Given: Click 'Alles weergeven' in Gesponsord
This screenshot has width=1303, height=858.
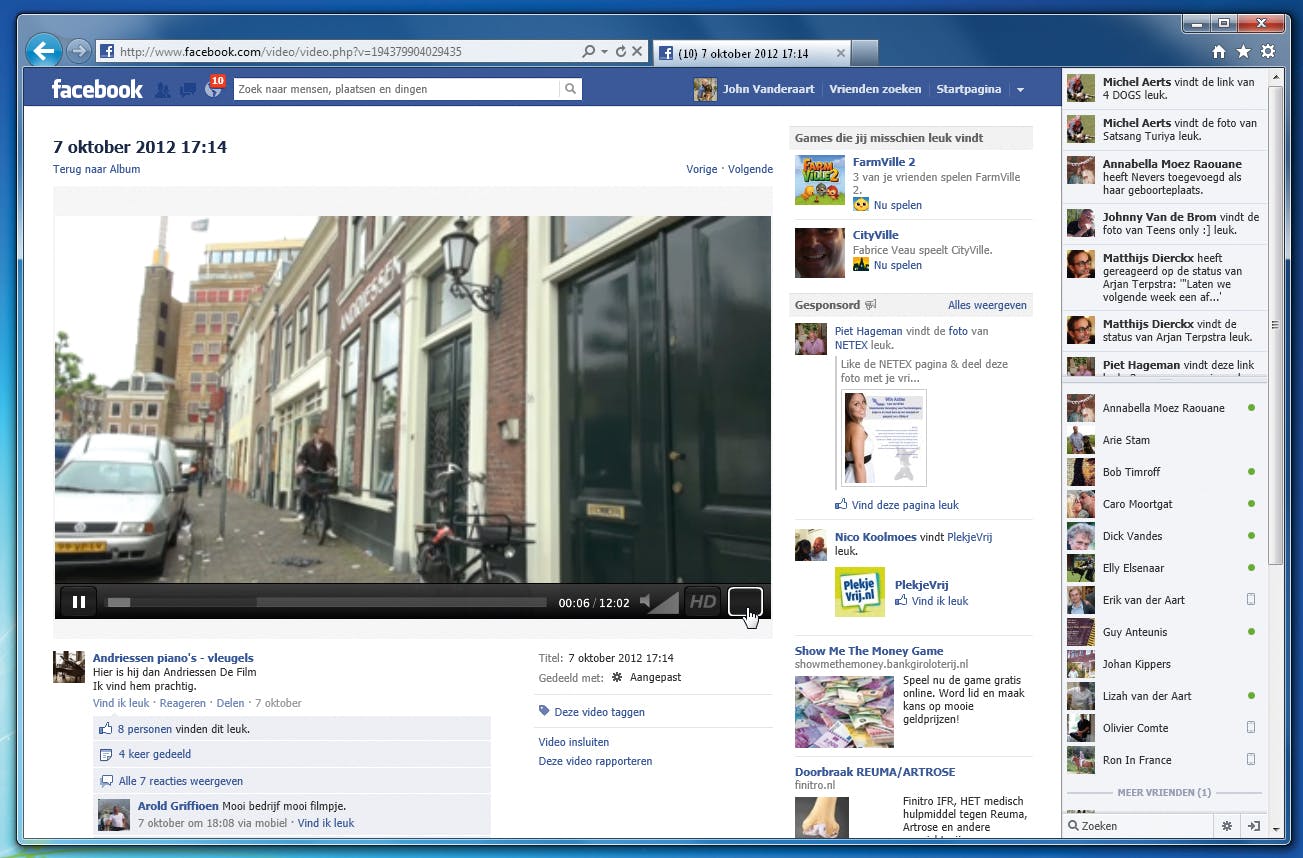Looking at the screenshot, I should [987, 305].
